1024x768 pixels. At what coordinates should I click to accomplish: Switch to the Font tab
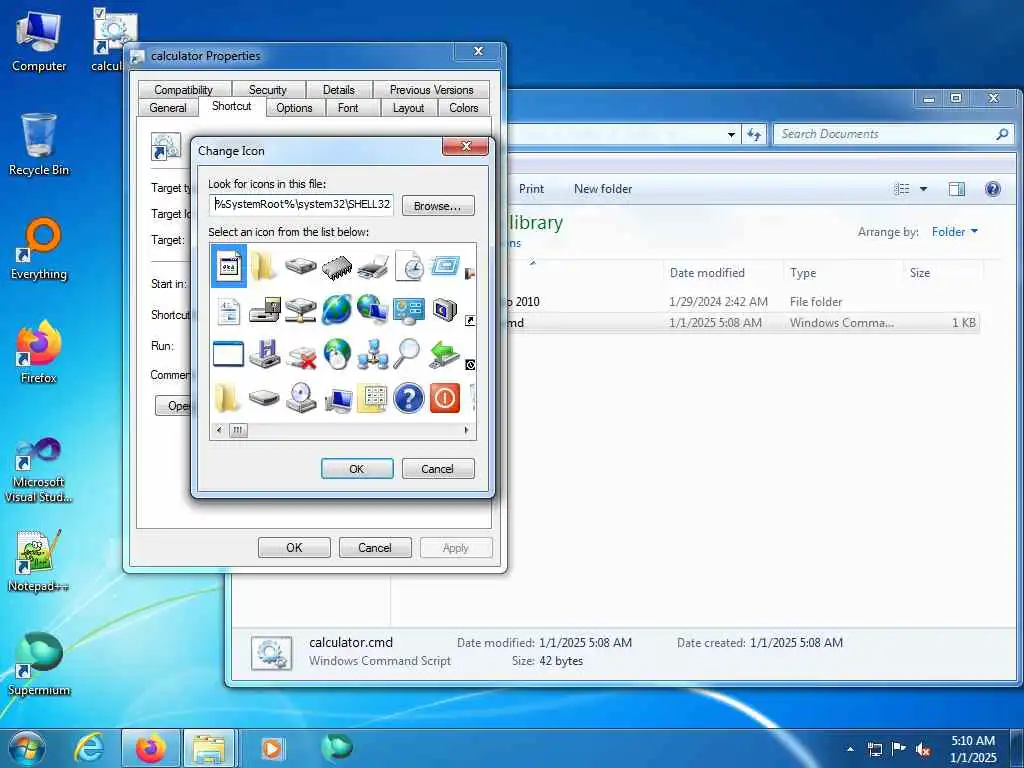pyautogui.click(x=348, y=108)
